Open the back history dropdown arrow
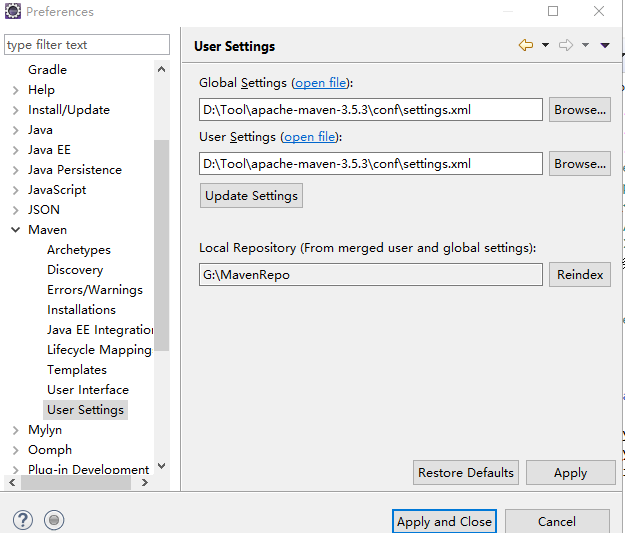Image resolution: width=625 pixels, height=533 pixels. pos(545,45)
